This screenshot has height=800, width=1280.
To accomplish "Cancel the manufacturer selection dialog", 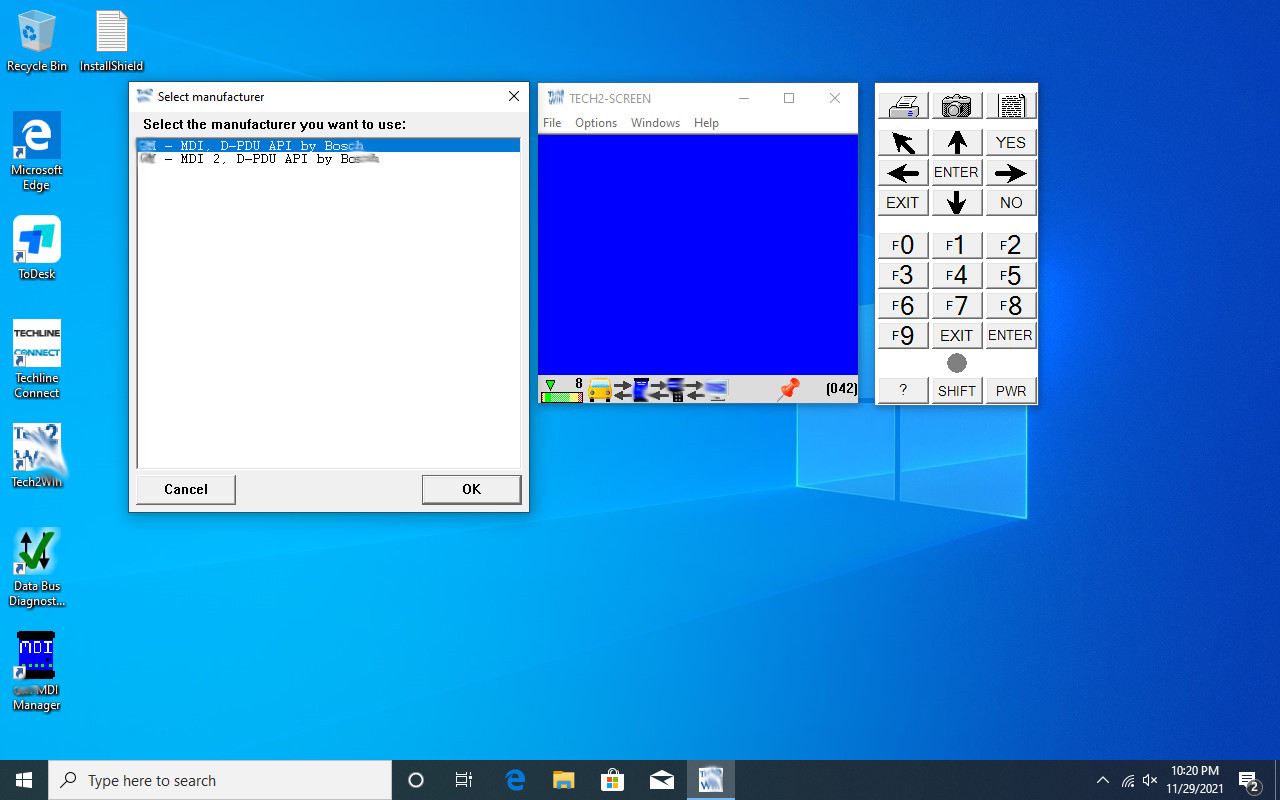I will [185, 489].
